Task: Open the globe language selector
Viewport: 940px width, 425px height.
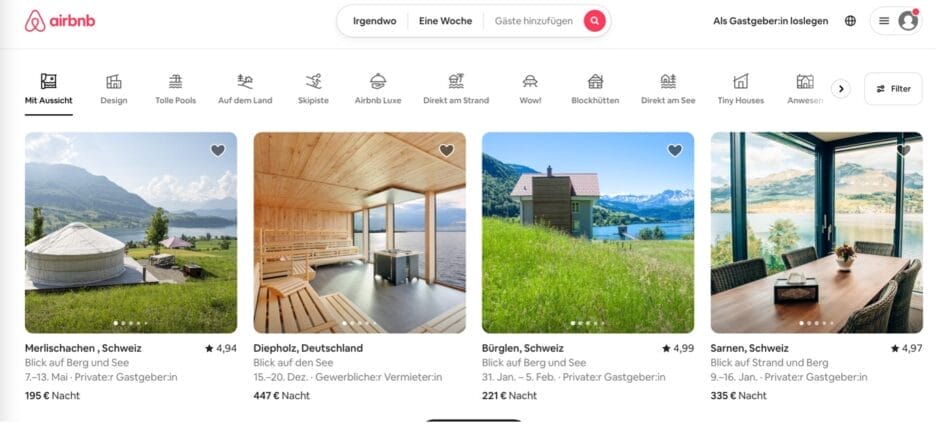Action: pyautogui.click(x=850, y=21)
